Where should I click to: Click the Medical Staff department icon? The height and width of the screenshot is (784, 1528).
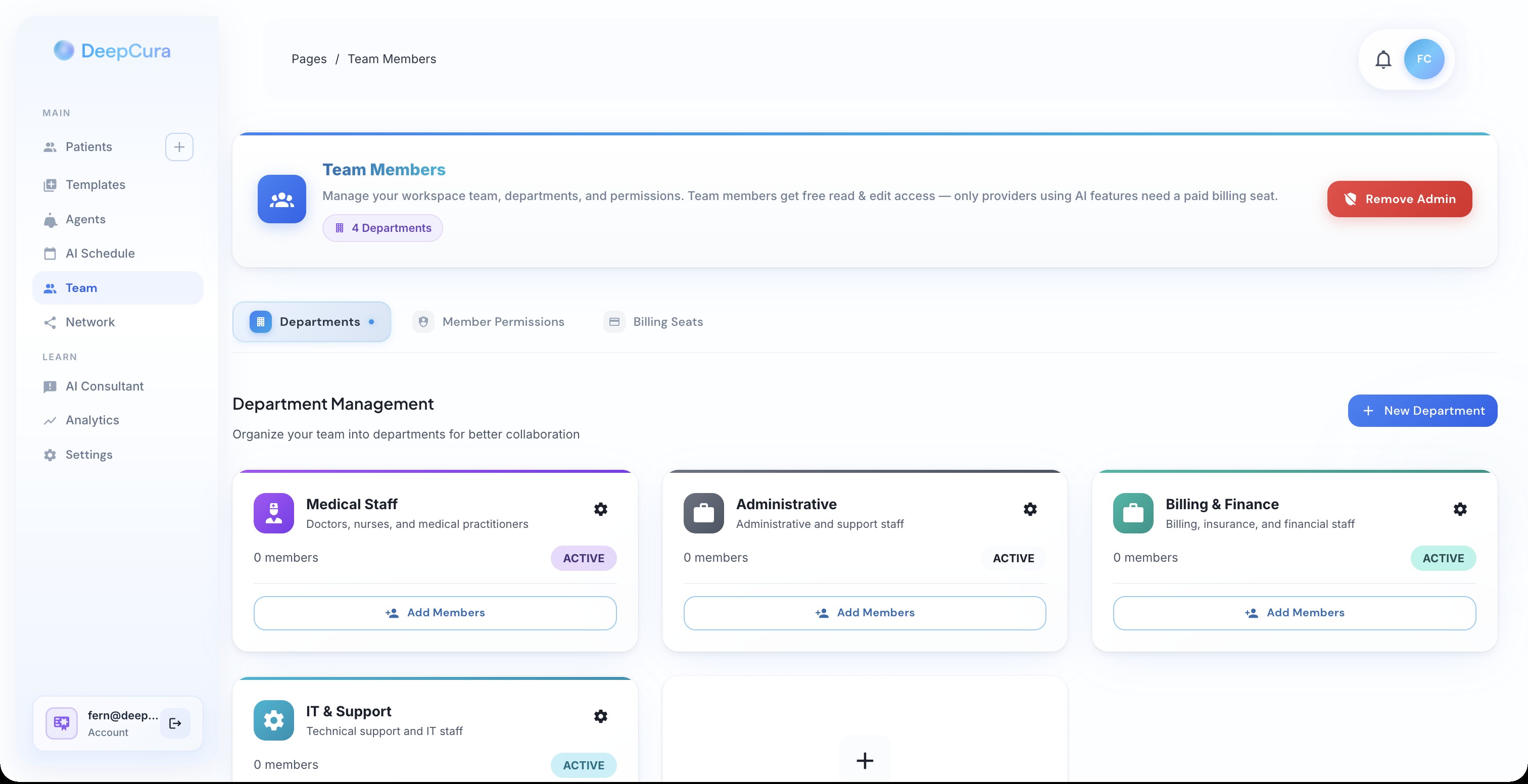pos(273,514)
